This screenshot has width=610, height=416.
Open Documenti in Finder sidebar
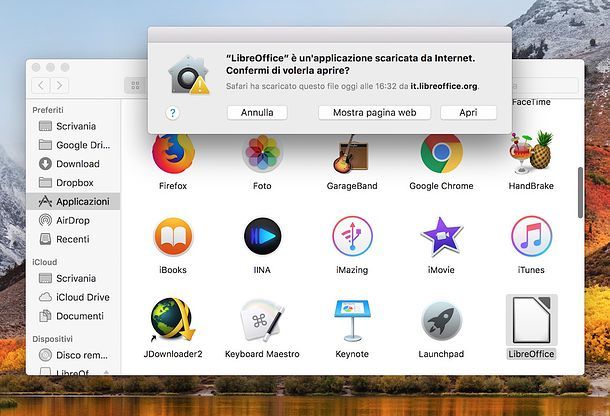tap(73, 316)
